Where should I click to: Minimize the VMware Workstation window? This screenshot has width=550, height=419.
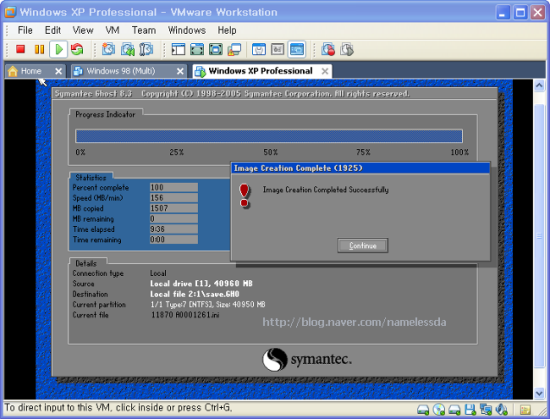[503, 13]
